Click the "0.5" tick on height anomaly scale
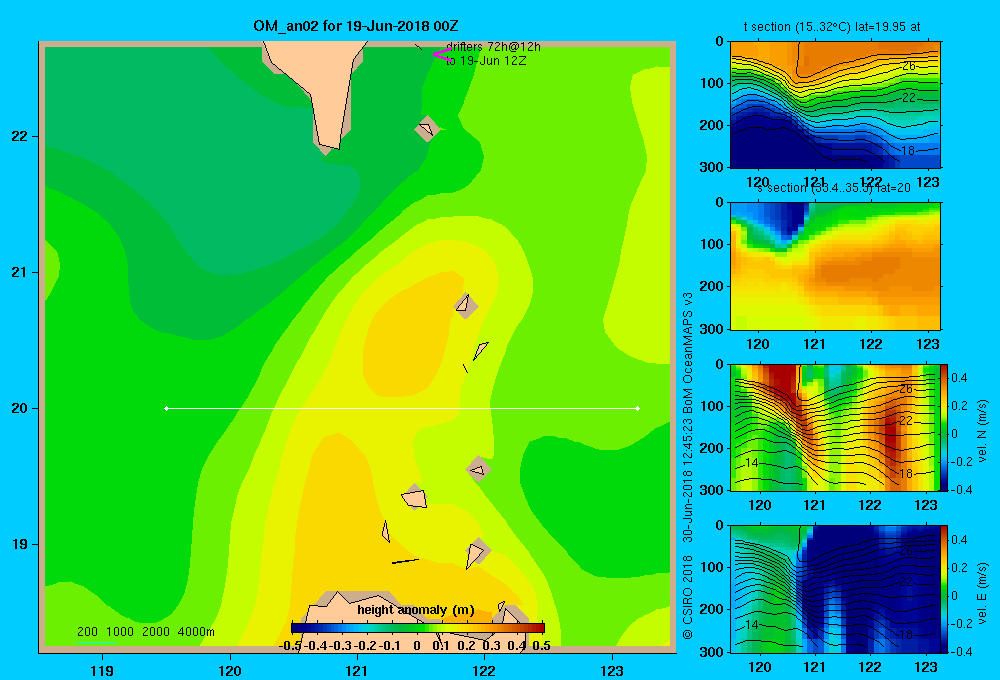The width and height of the screenshot is (1000, 680). 541,646
